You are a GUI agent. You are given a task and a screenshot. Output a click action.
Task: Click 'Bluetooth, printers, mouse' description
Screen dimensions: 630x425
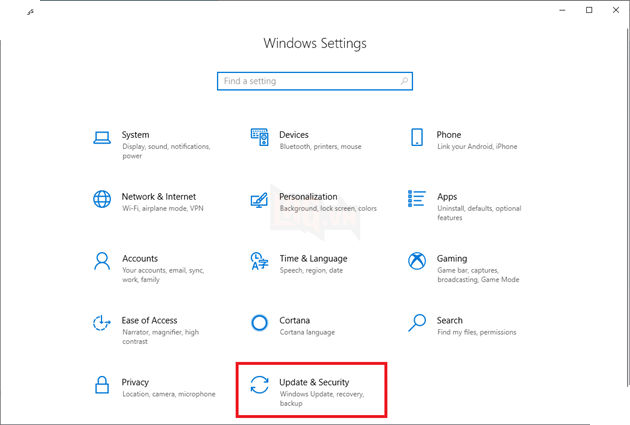coord(321,147)
